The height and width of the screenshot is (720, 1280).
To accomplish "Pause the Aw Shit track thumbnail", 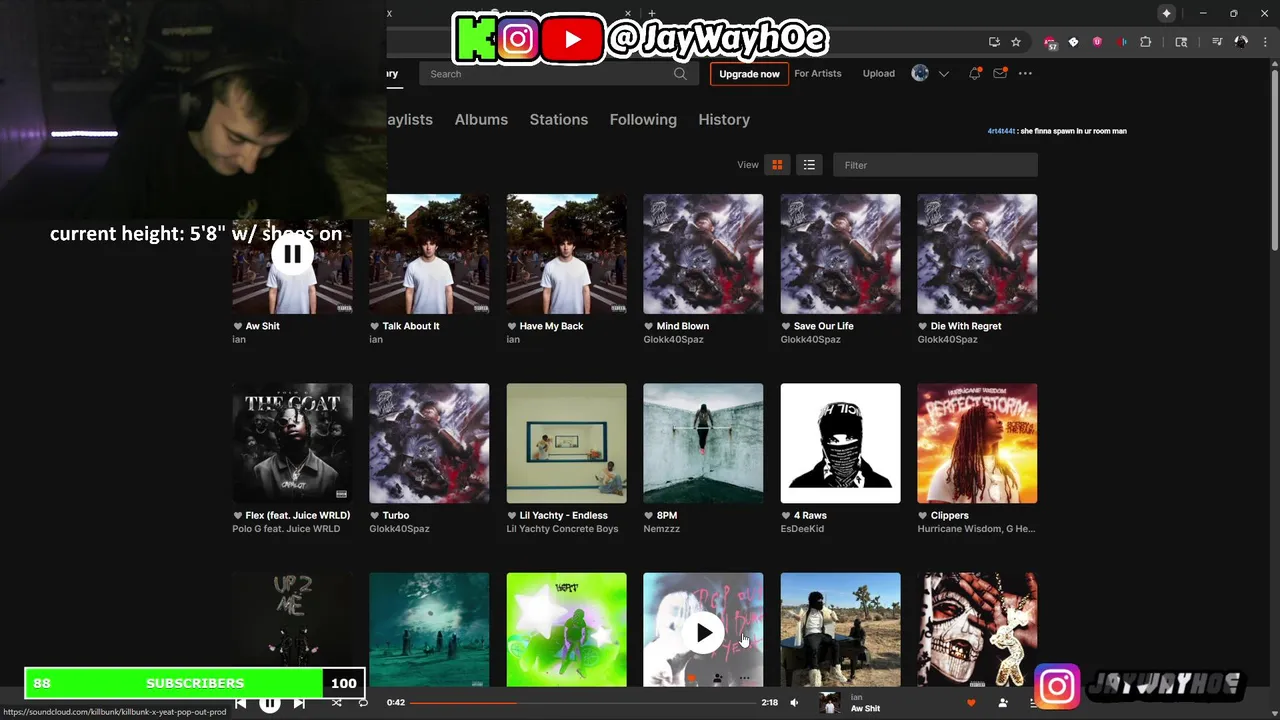I will click(292, 254).
